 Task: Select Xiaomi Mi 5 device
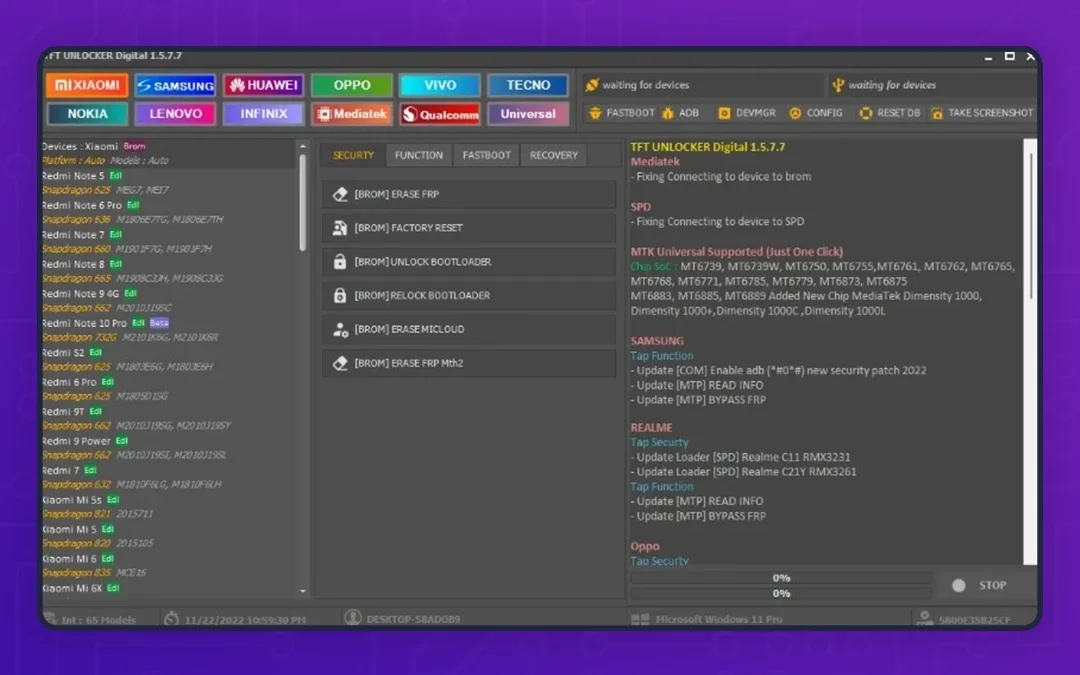coord(169,537)
